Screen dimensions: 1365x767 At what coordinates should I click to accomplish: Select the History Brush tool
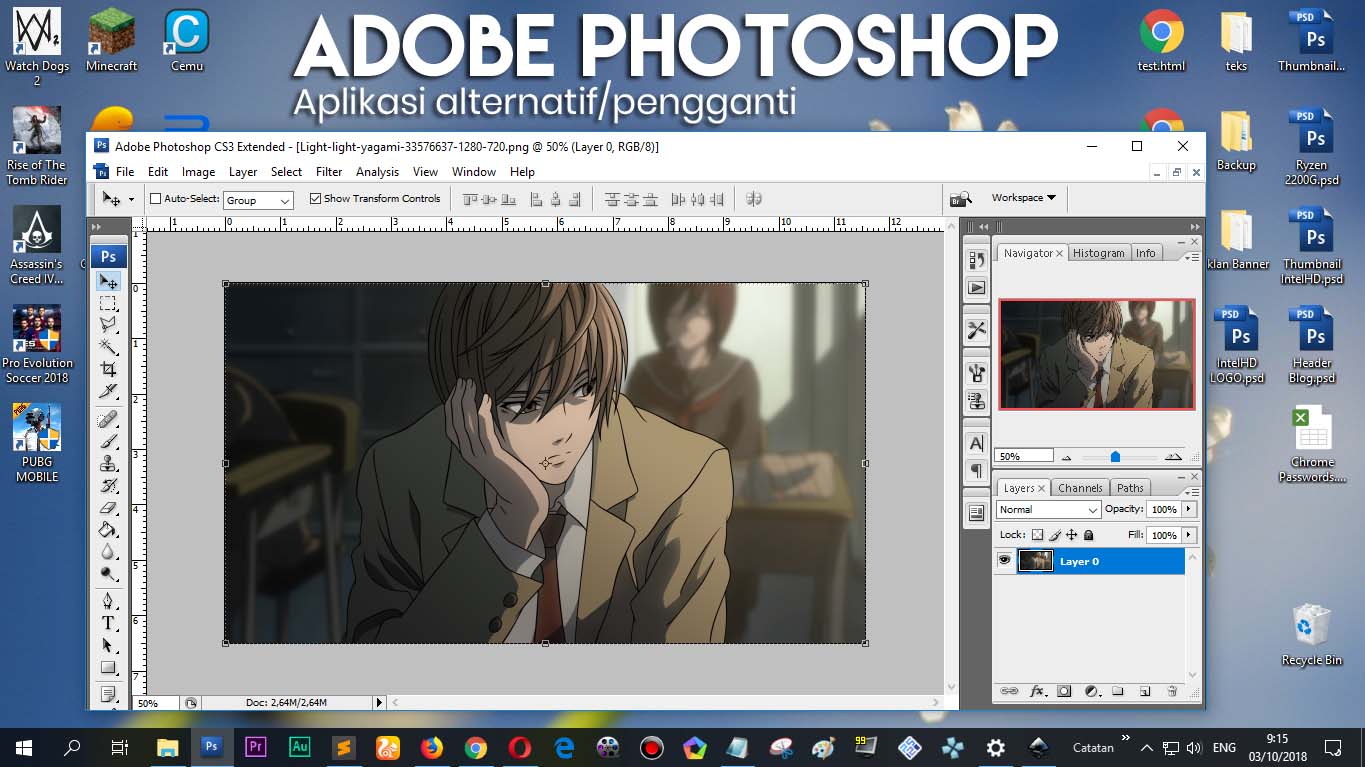click(x=109, y=485)
